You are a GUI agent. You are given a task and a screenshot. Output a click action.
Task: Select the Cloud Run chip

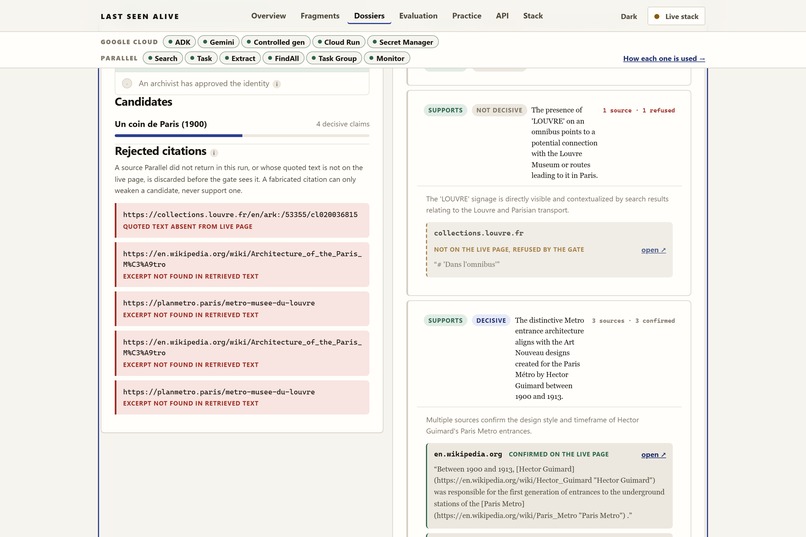coord(339,42)
